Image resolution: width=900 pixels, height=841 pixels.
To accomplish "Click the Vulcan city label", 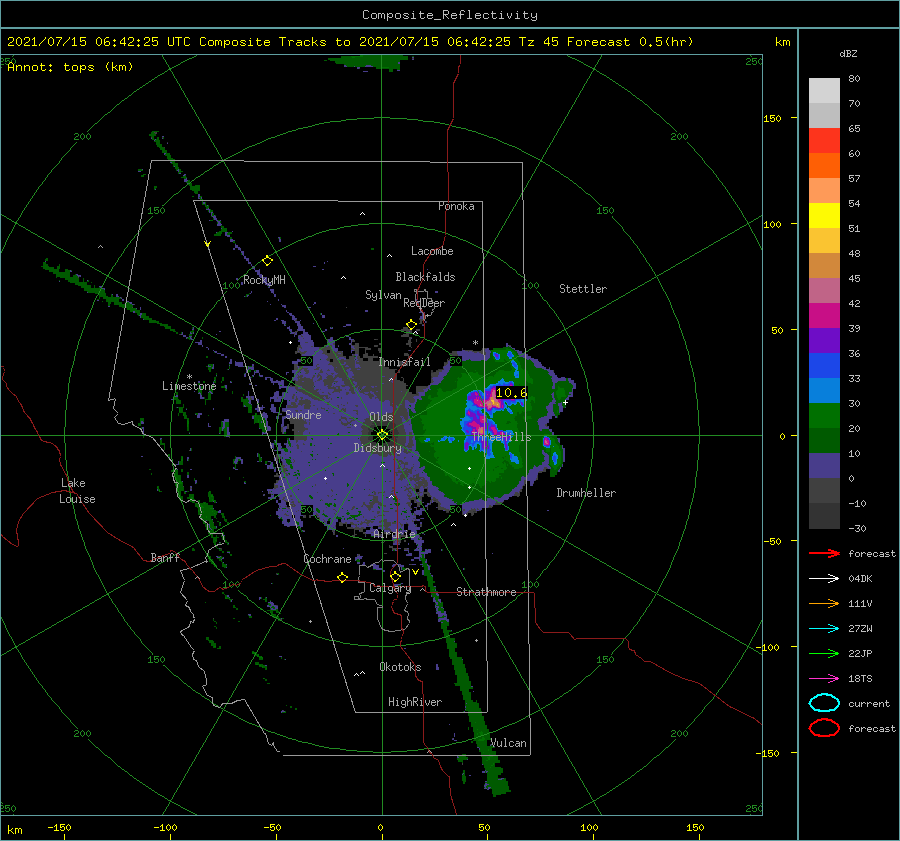I will (x=508, y=743).
